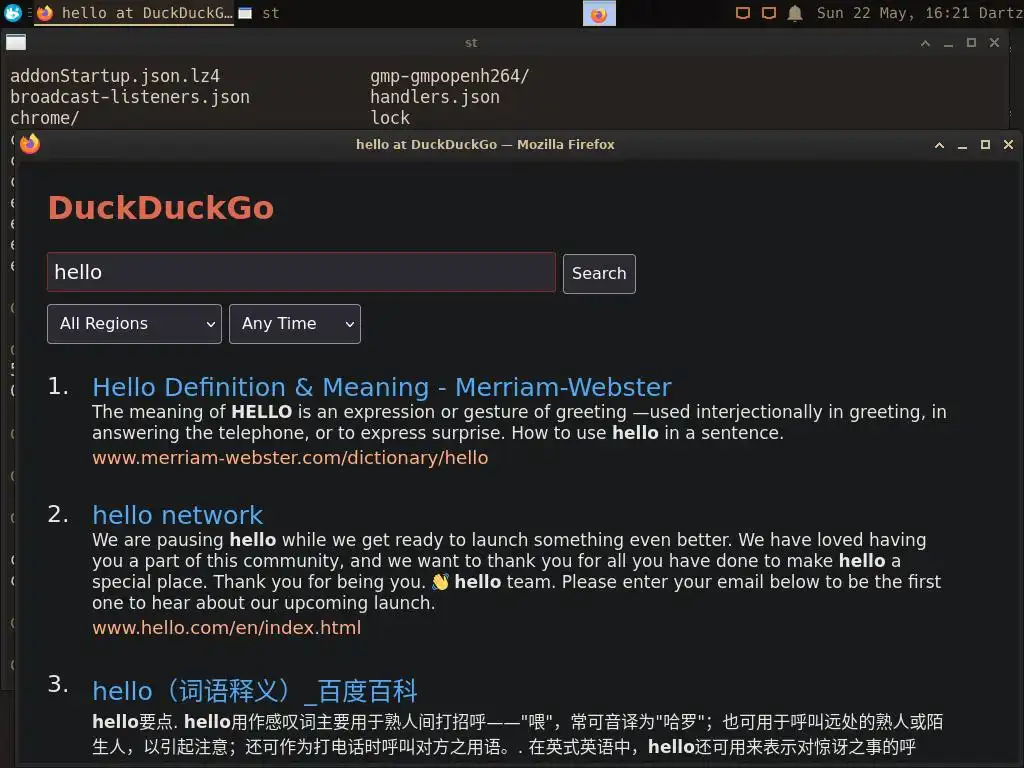Image resolution: width=1024 pixels, height=768 pixels.
Task: Click 'chrome/' in the st terminal
Action: (x=44, y=118)
